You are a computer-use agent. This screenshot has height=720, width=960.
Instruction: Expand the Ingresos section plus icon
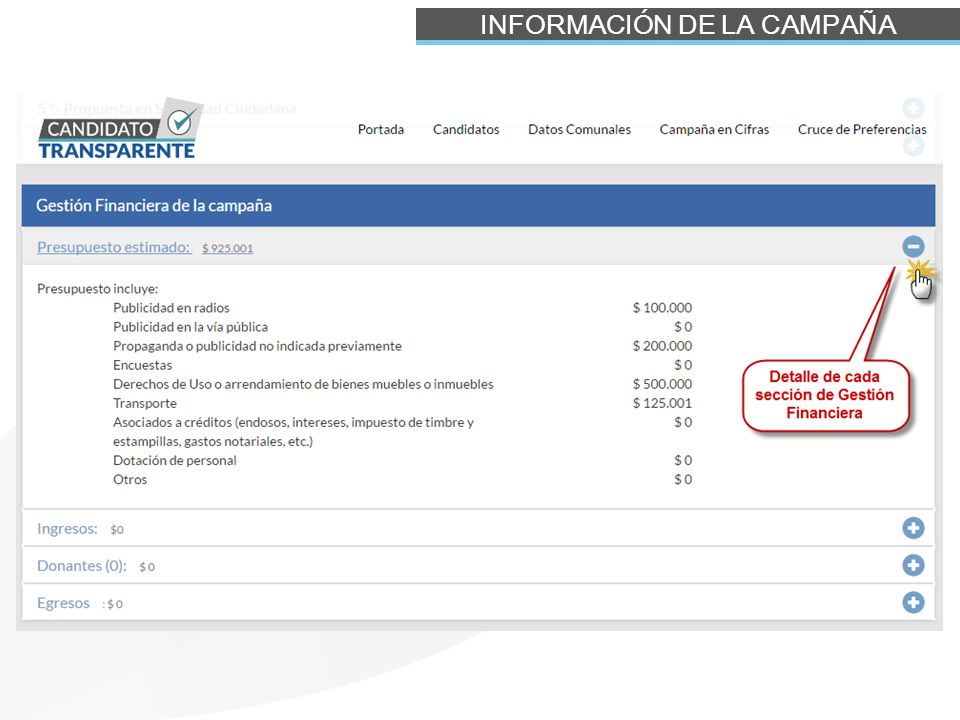[x=913, y=528]
